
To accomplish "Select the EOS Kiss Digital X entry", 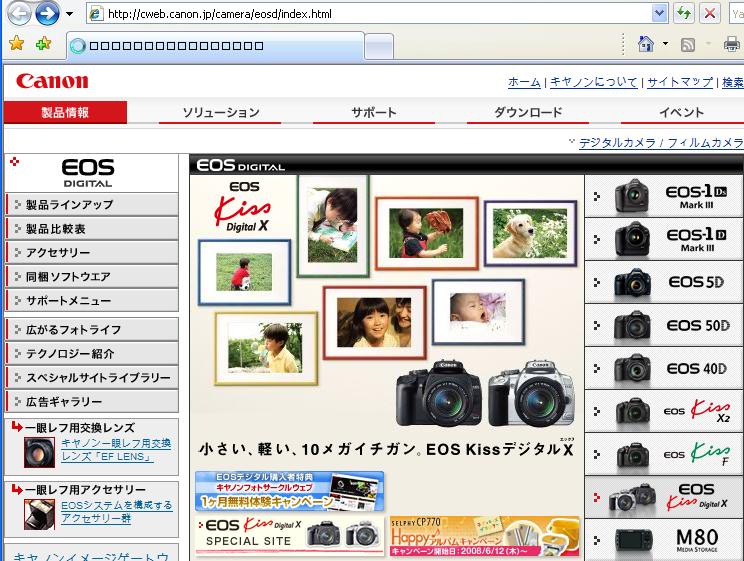I will click(x=664, y=497).
